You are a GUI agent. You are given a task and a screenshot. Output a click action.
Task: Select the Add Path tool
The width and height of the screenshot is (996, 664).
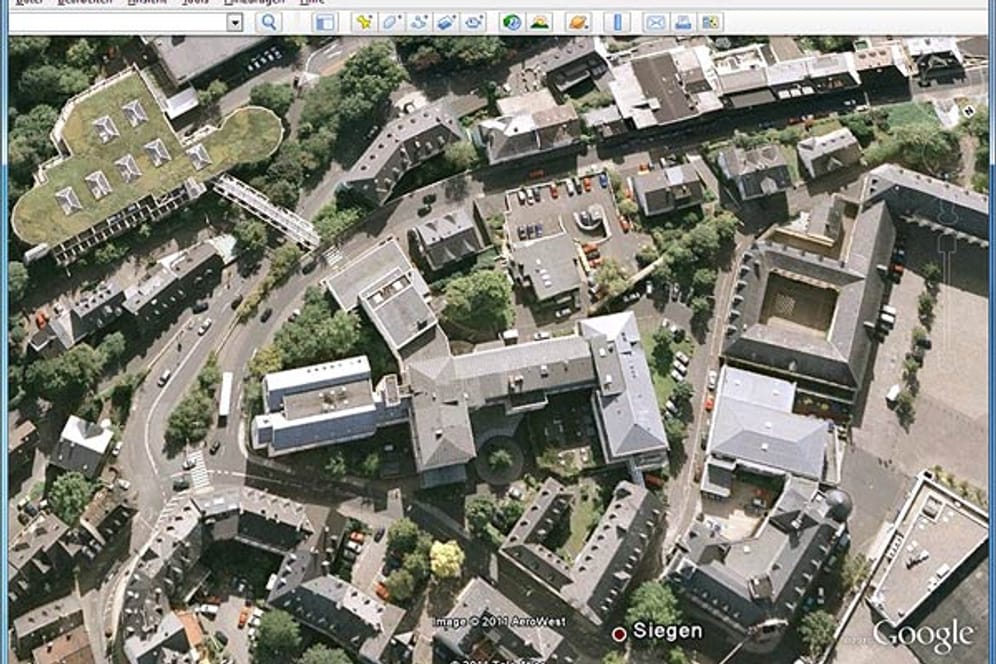tap(419, 22)
